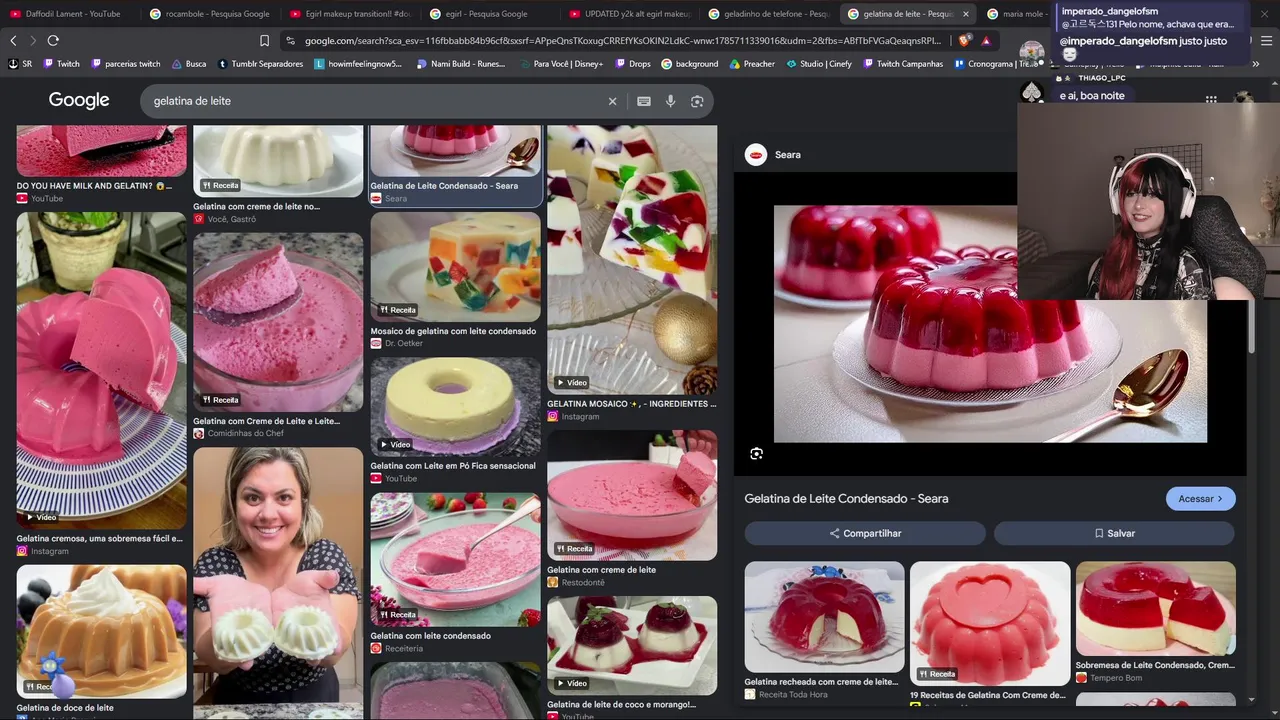The width and height of the screenshot is (1280, 720).
Task: Click the scroll-down arrow of the preview panel
Action: coord(1251,701)
